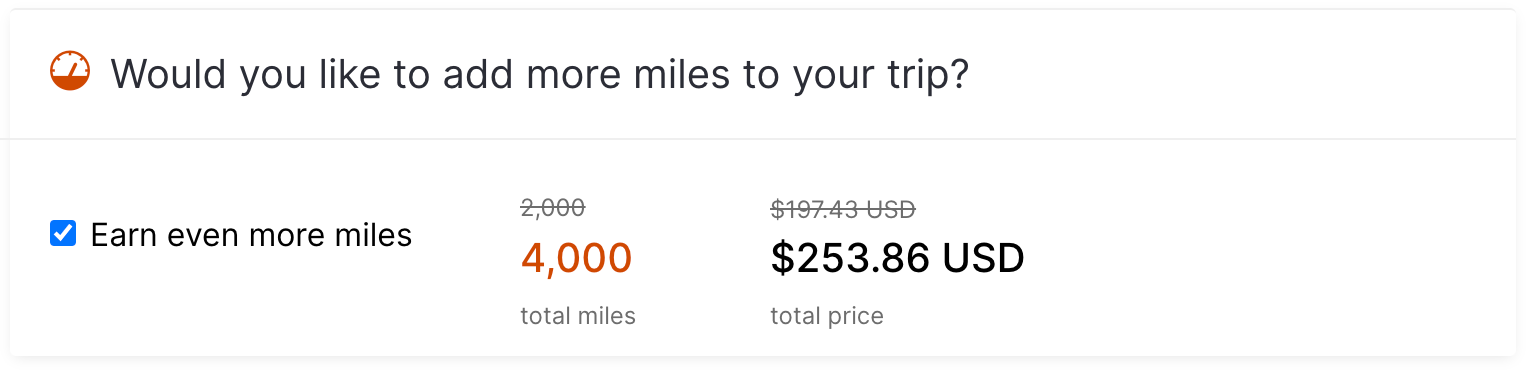The height and width of the screenshot is (370, 1528).
Task: Uncheck the Earn even more miles checkbox
Action: 63,234
